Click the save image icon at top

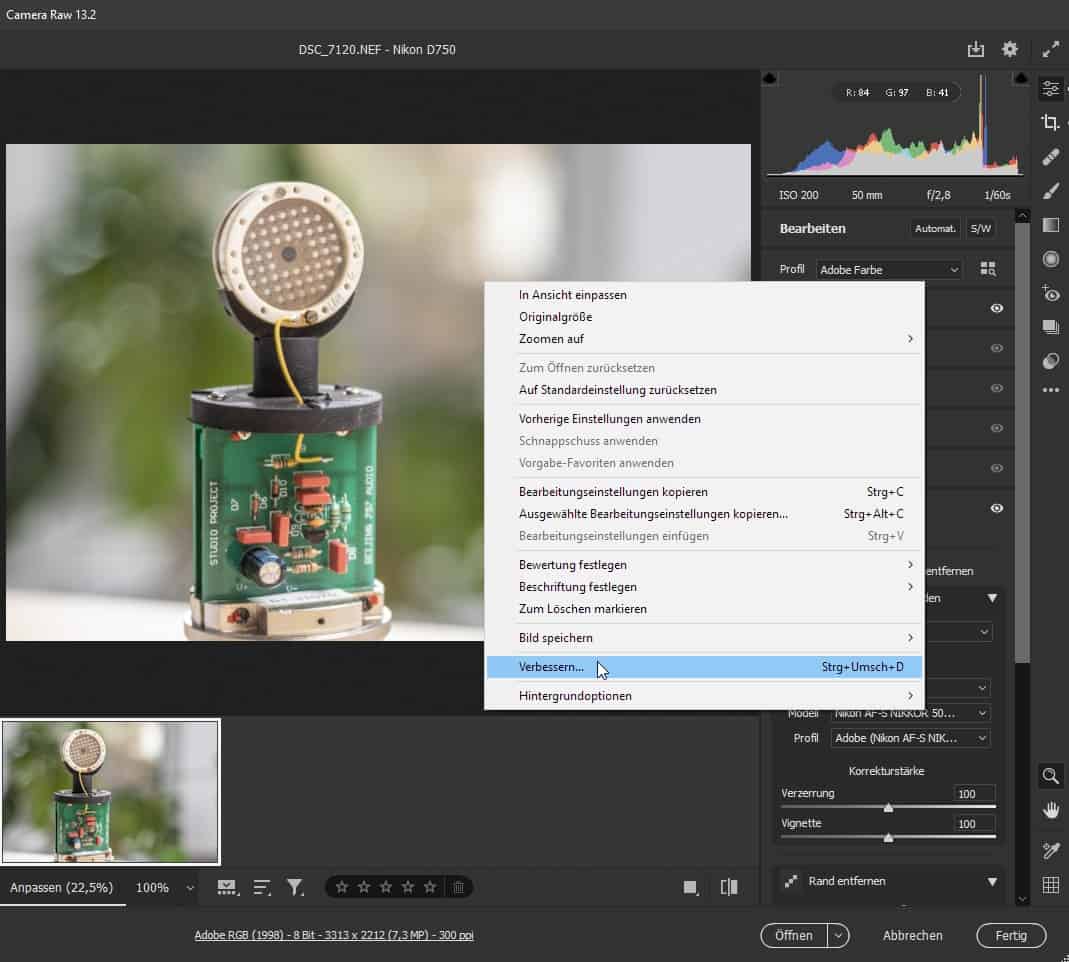point(976,49)
